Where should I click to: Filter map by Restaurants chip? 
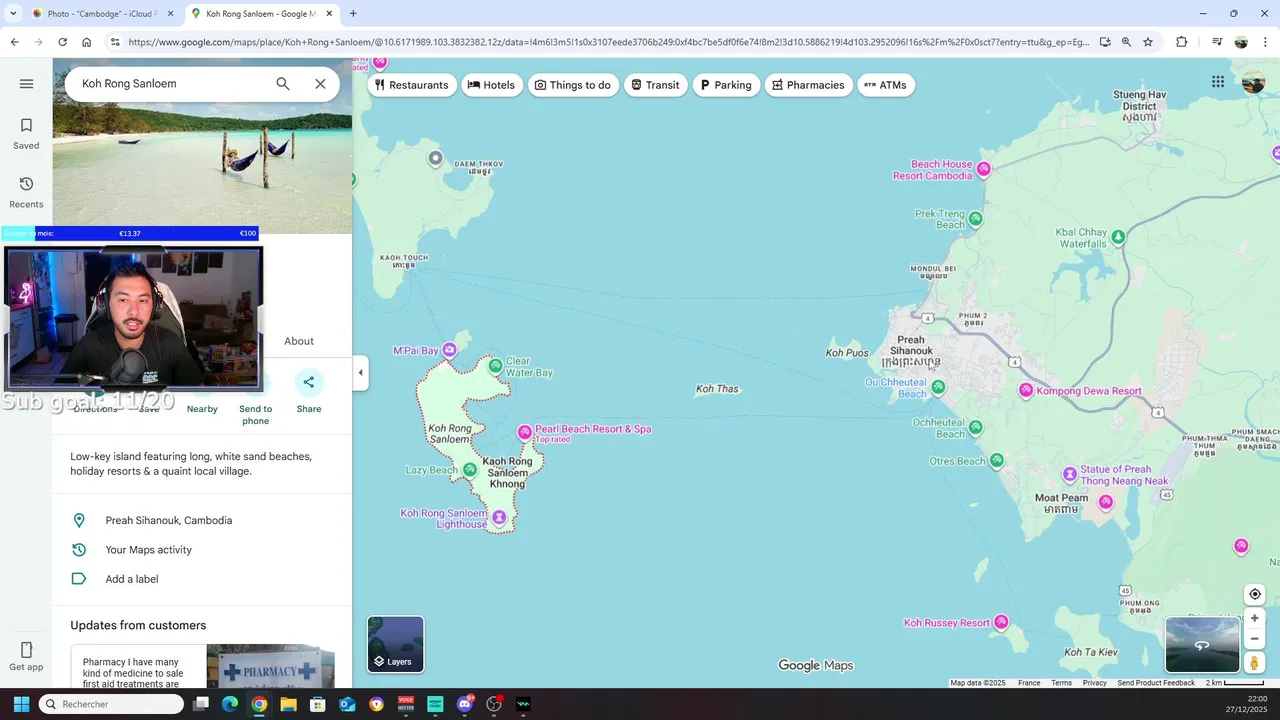click(412, 85)
